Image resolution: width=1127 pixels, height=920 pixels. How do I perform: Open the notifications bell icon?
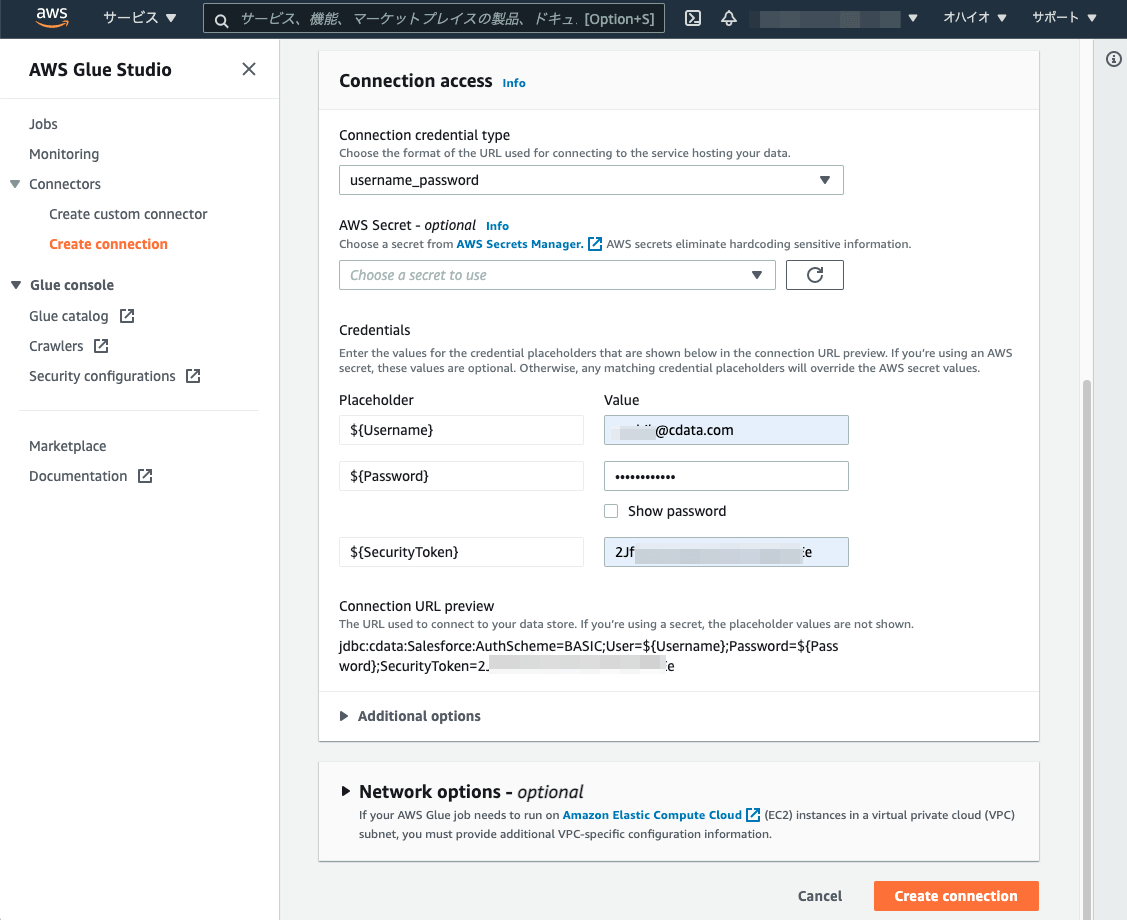(x=729, y=18)
